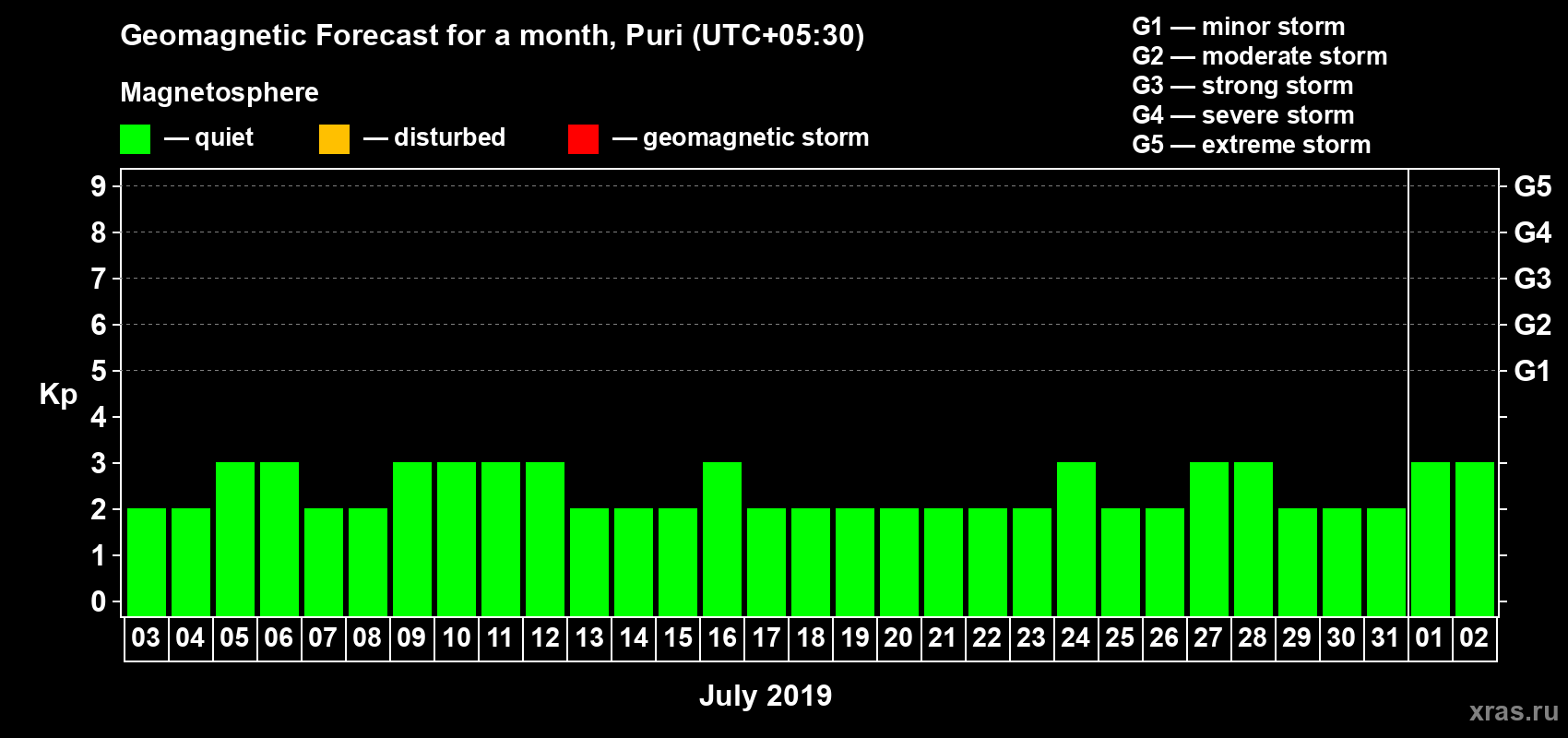
Task: Click date label 28 on the axis
Action: (1253, 637)
